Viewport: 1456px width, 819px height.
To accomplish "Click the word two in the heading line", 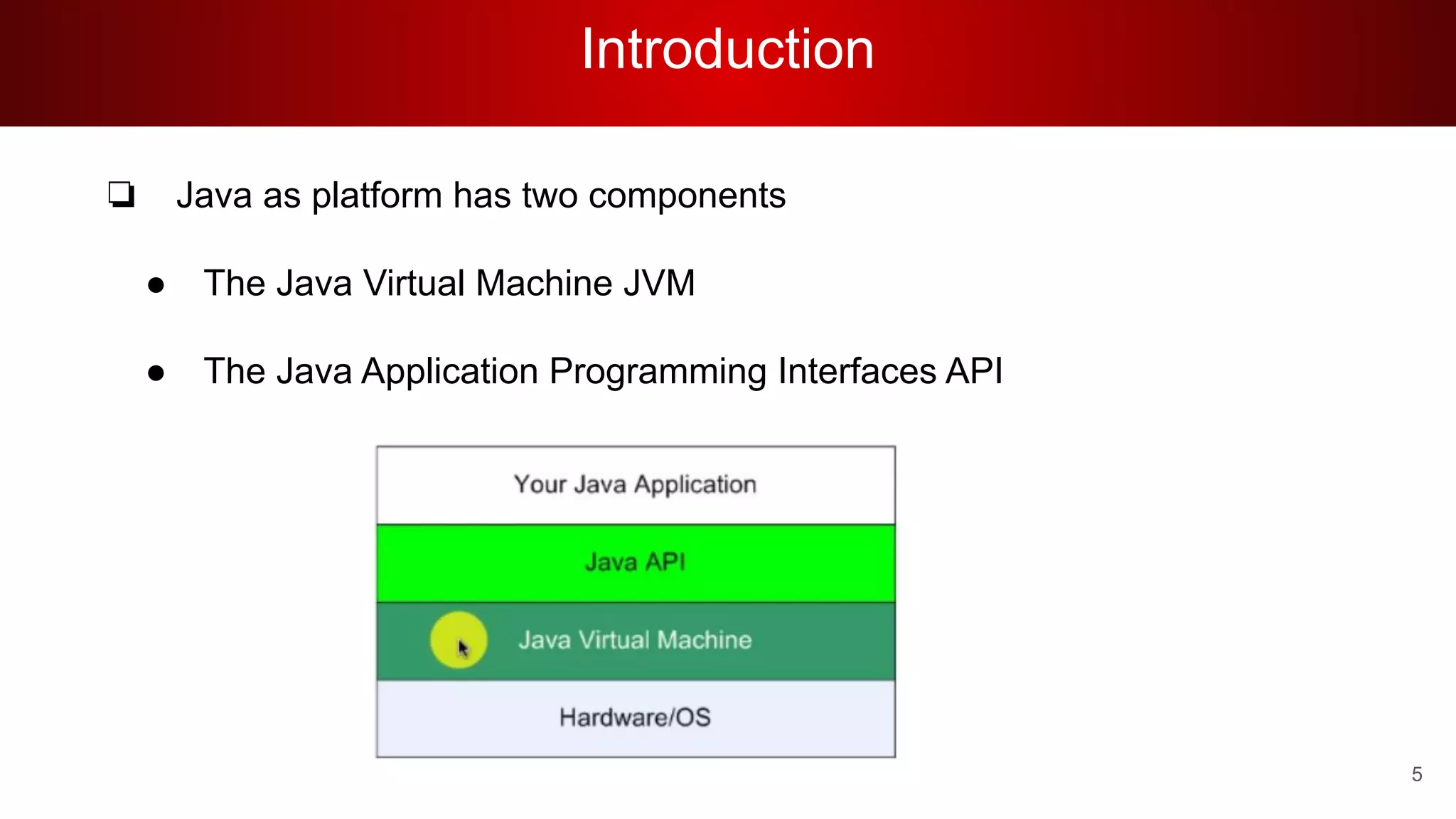I will tap(550, 196).
